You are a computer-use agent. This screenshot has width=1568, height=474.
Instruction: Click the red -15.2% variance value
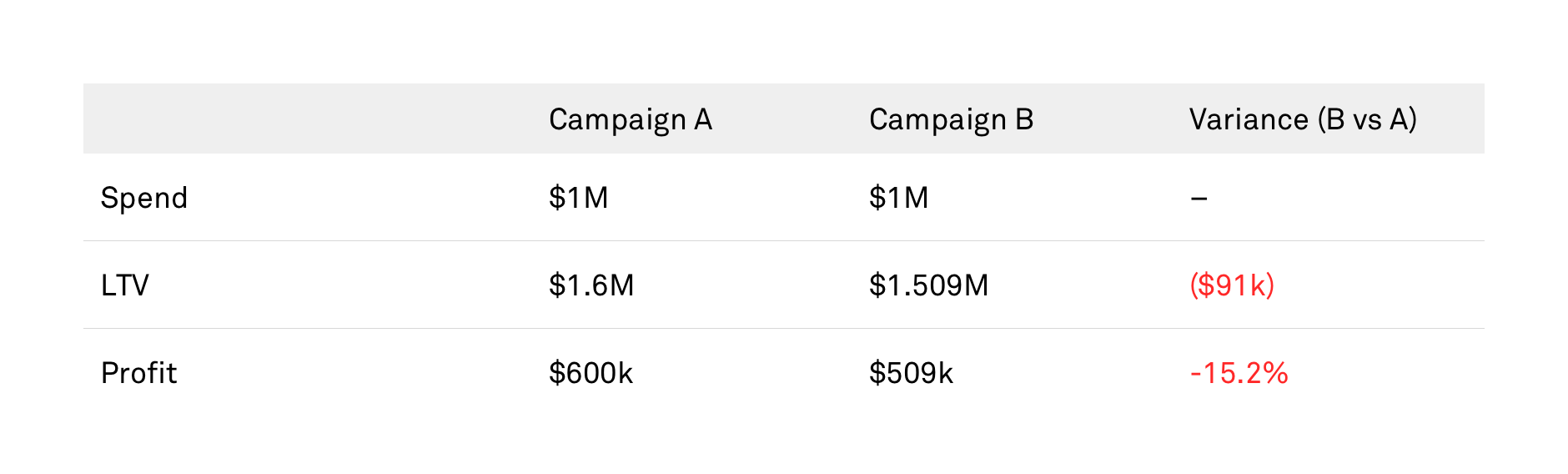(x=1239, y=373)
